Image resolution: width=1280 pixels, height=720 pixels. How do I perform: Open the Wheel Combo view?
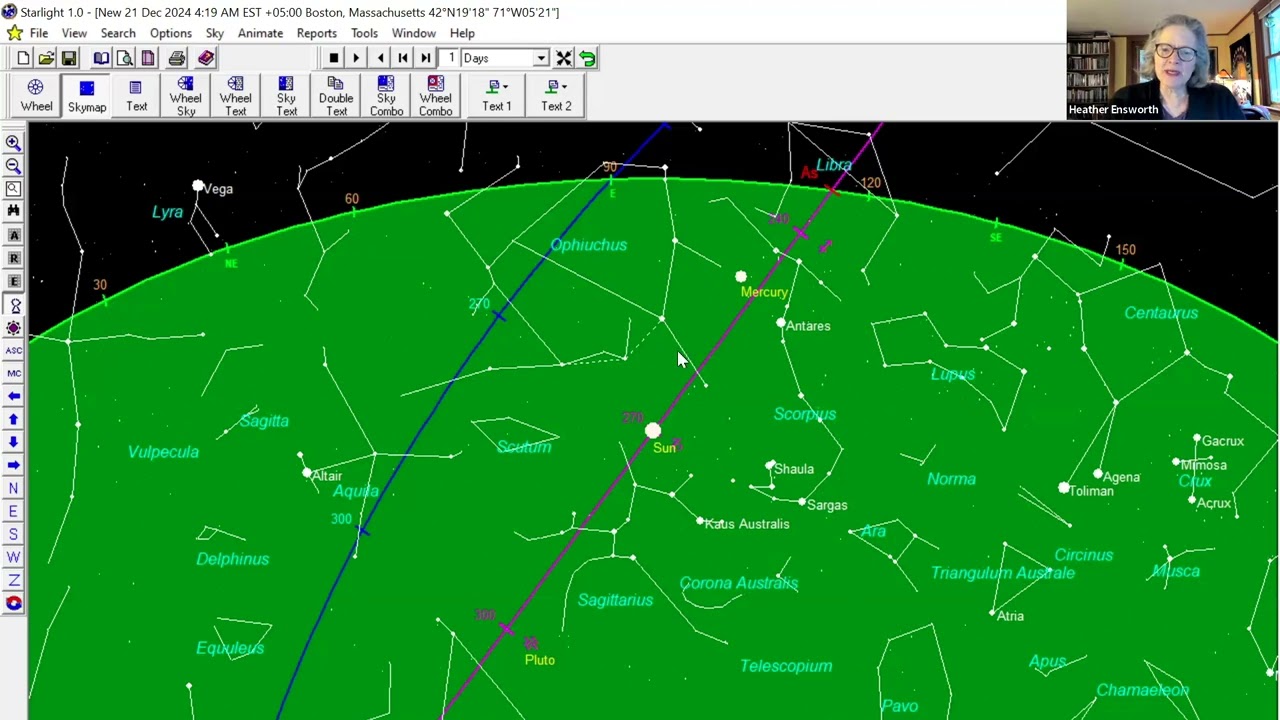pyautogui.click(x=435, y=96)
